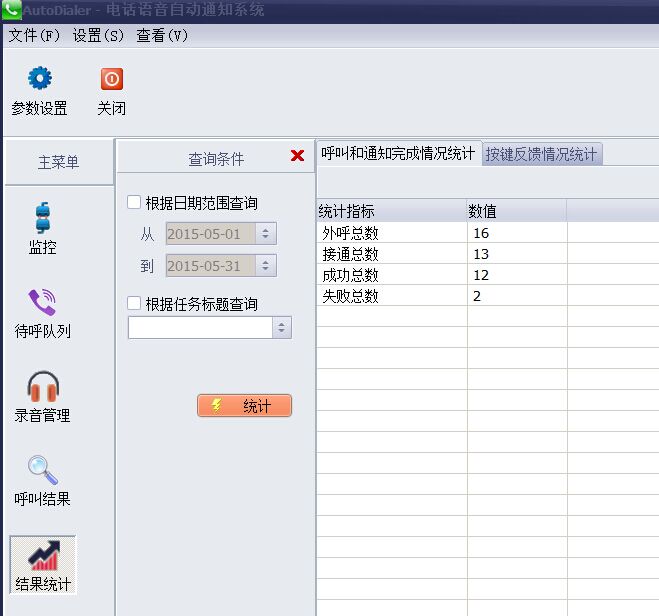
Task: Open 录音管理 headphone icon
Action: coord(42,386)
